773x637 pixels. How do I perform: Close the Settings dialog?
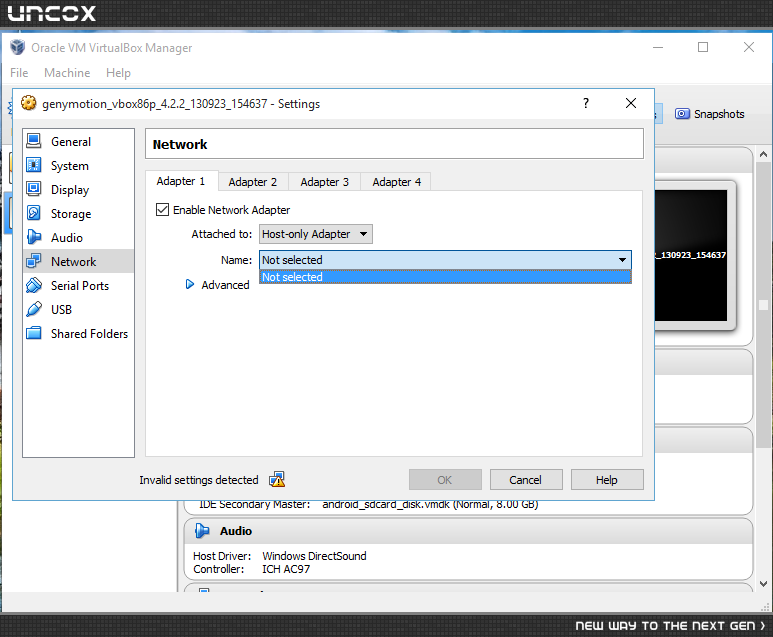[631, 103]
